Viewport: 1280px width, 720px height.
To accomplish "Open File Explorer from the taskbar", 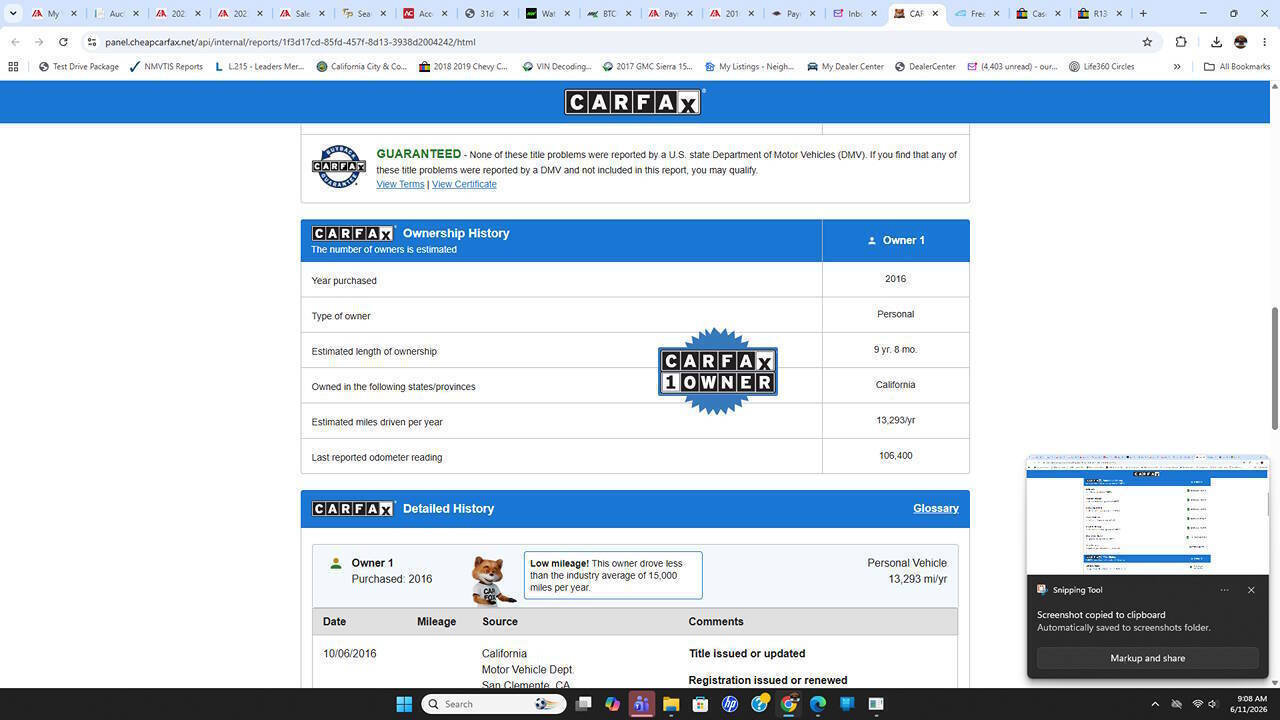I will pos(671,704).
